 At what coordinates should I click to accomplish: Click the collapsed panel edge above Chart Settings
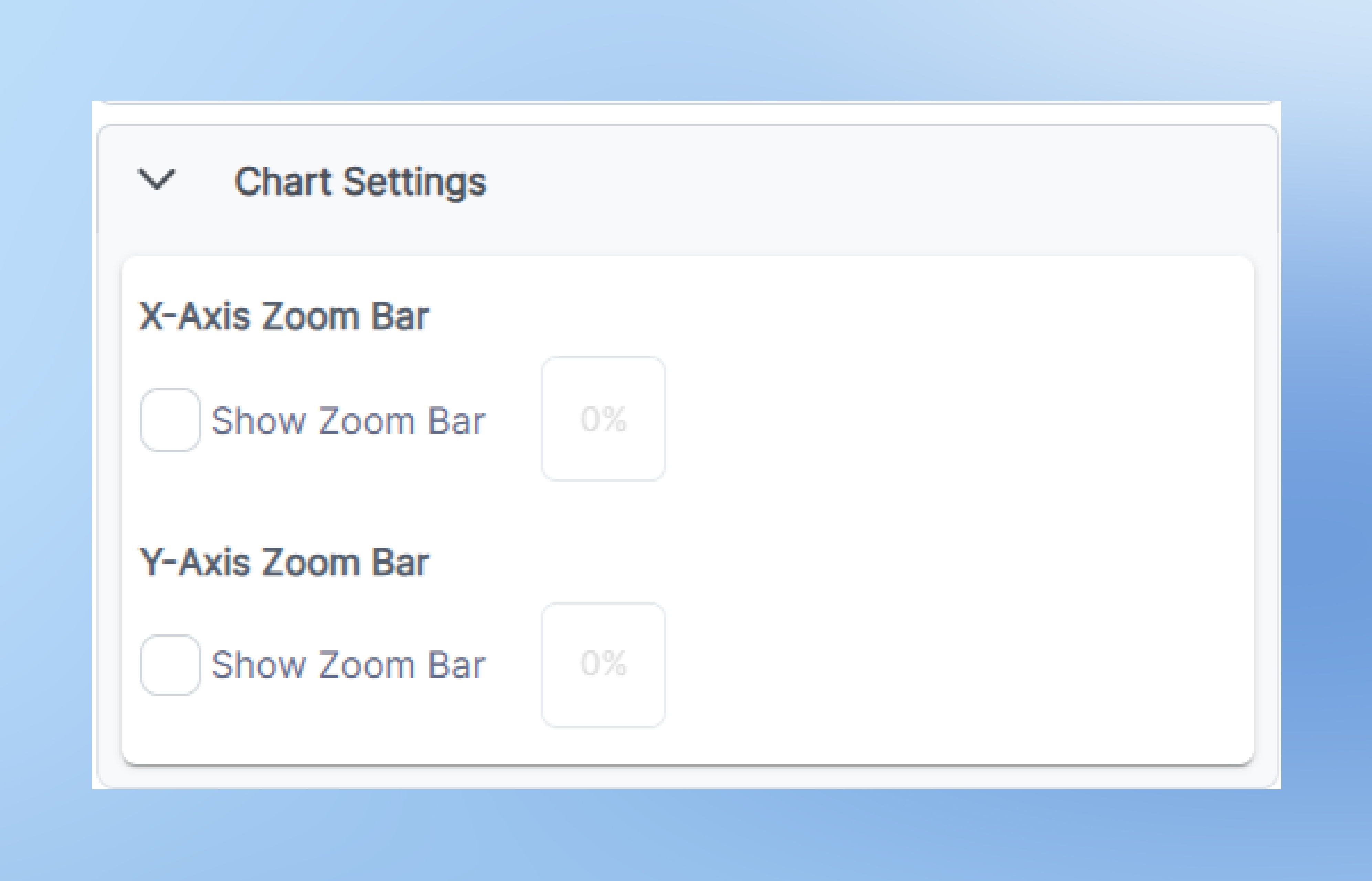(x=686, y=104)
